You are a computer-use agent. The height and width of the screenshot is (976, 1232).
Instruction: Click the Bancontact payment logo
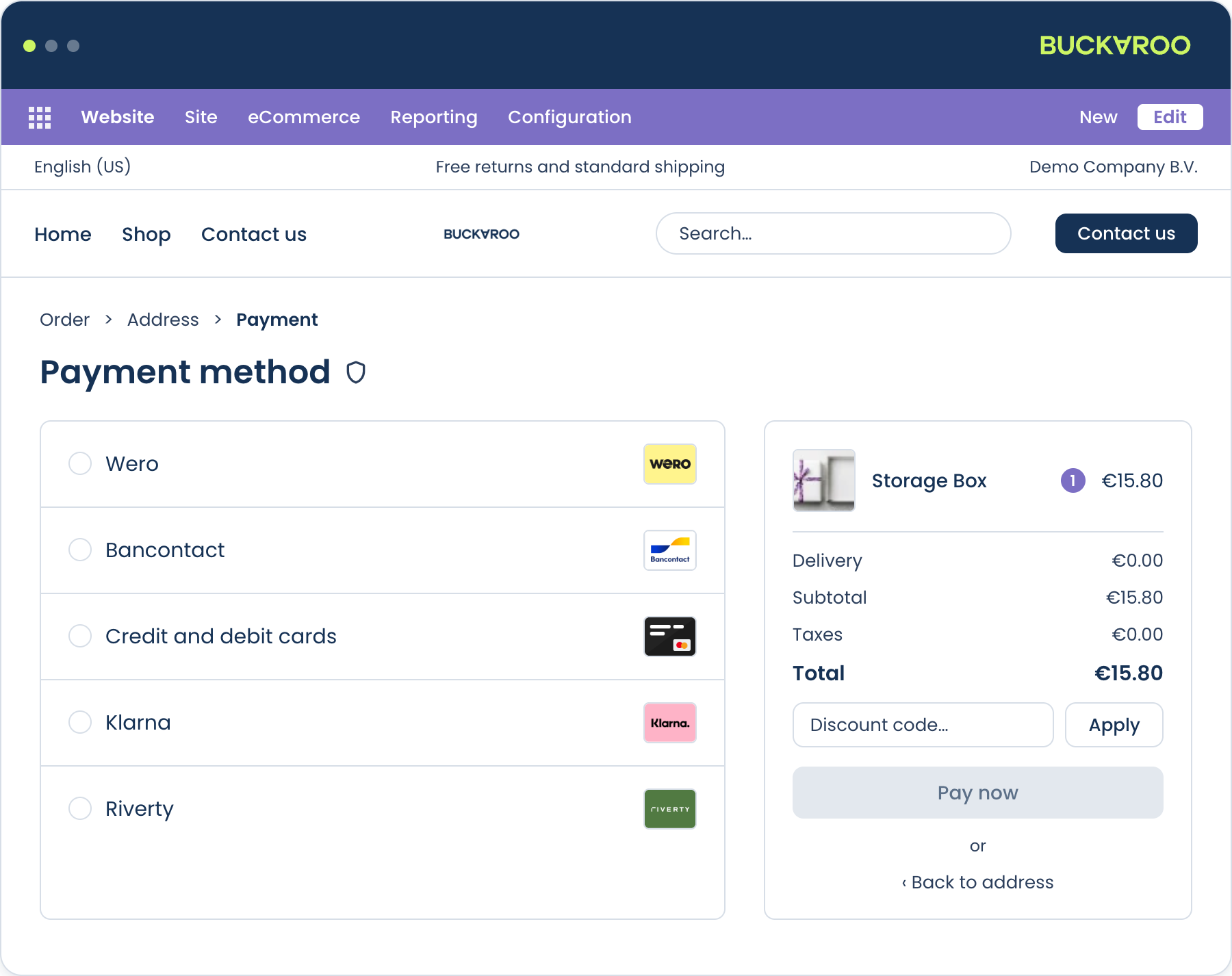[x=669, y=550]
